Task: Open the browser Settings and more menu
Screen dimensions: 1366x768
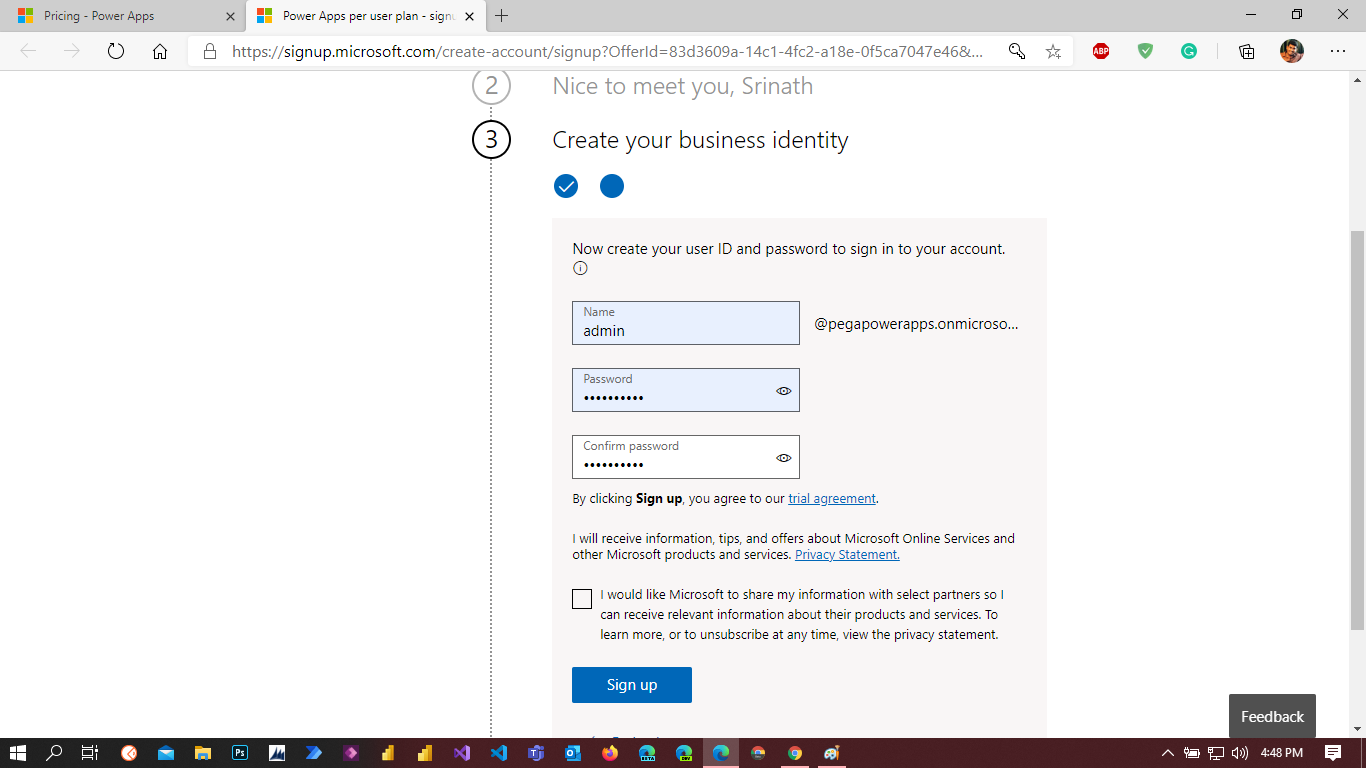Action: click(x=1337, y=51)
